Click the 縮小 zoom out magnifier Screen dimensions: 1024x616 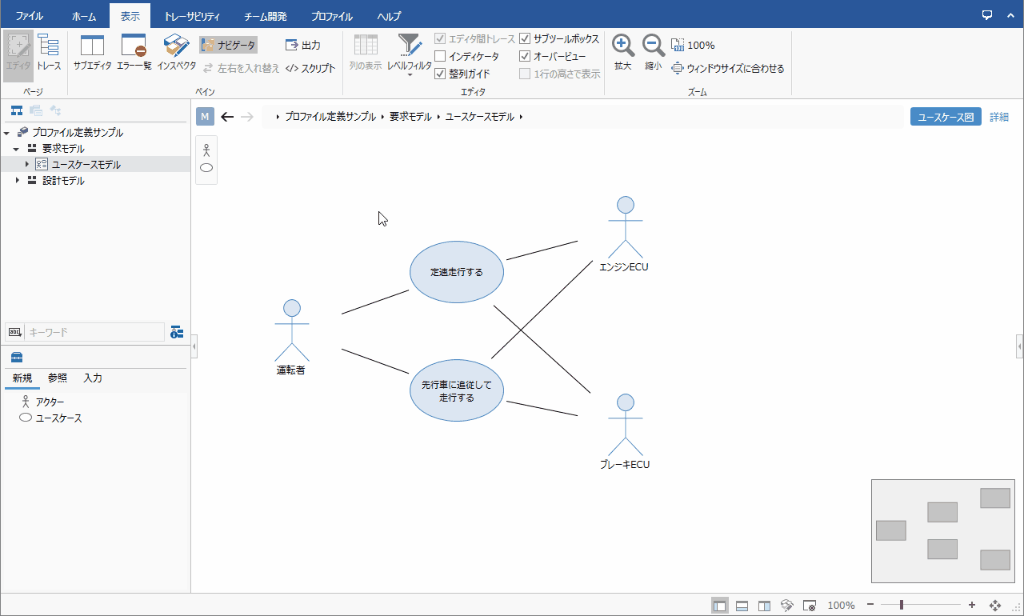pyautogui.click(x=652, y=46)
